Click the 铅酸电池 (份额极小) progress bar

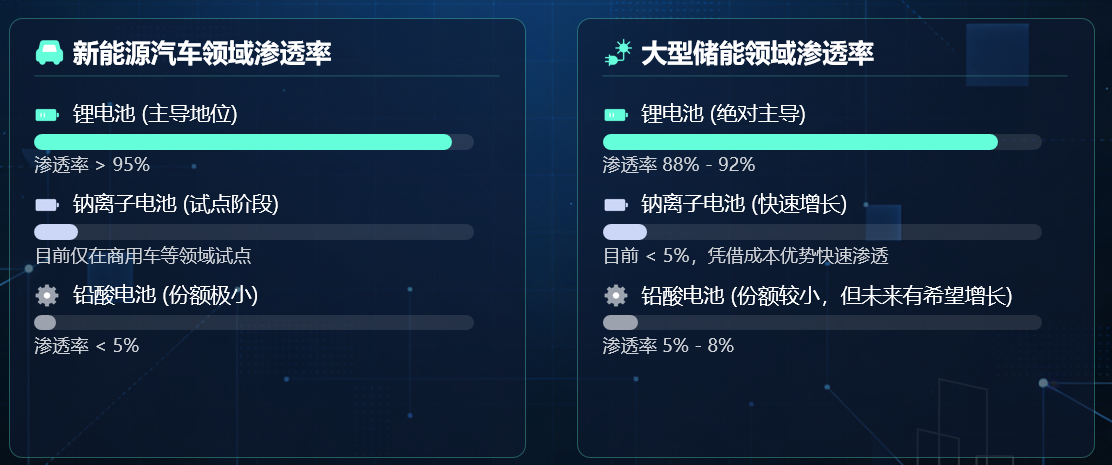[x=254, y=322]
